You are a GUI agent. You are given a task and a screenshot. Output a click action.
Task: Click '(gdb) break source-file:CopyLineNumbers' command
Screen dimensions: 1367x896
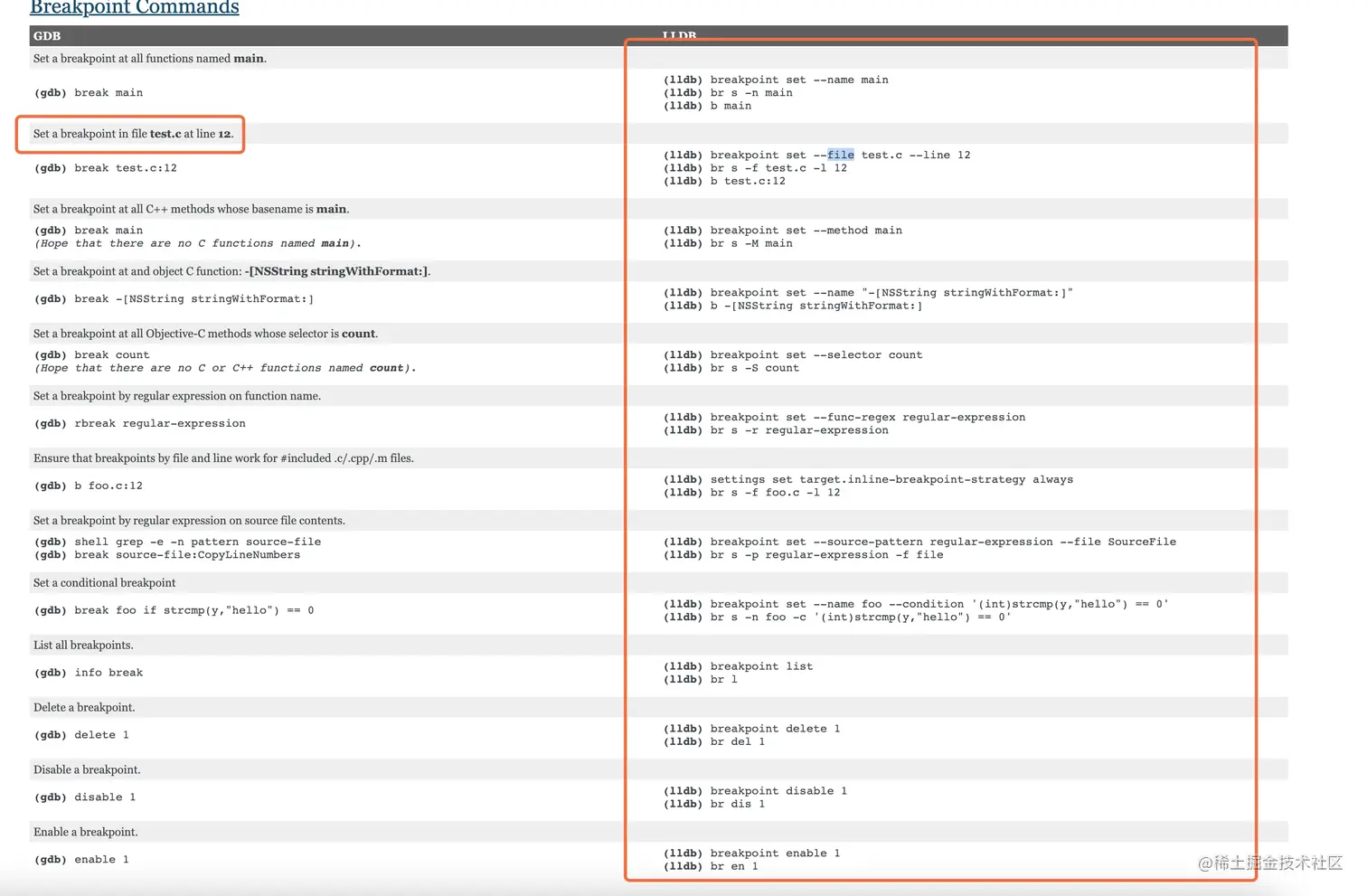pyautogui.click(x=167, y=555)
